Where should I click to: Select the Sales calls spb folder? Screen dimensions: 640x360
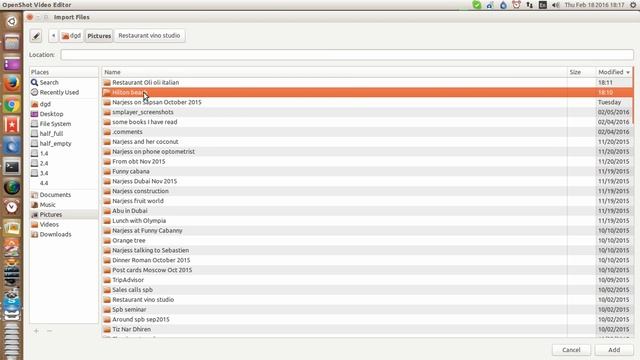click(367, 289)
